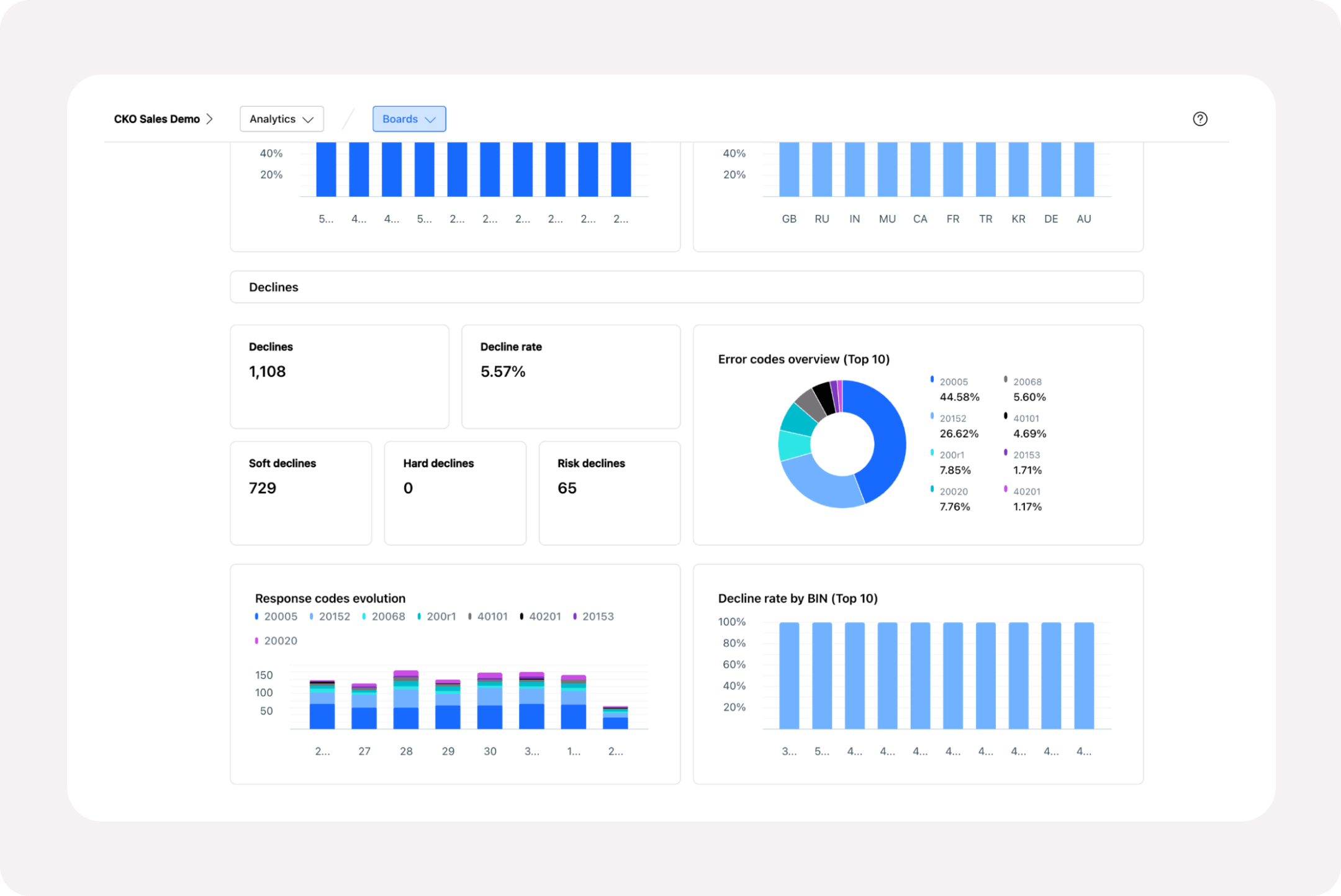Screen dimensions: 1341x896
Task: Click the Soft declines card showing 729
Action: coord(300,492)
